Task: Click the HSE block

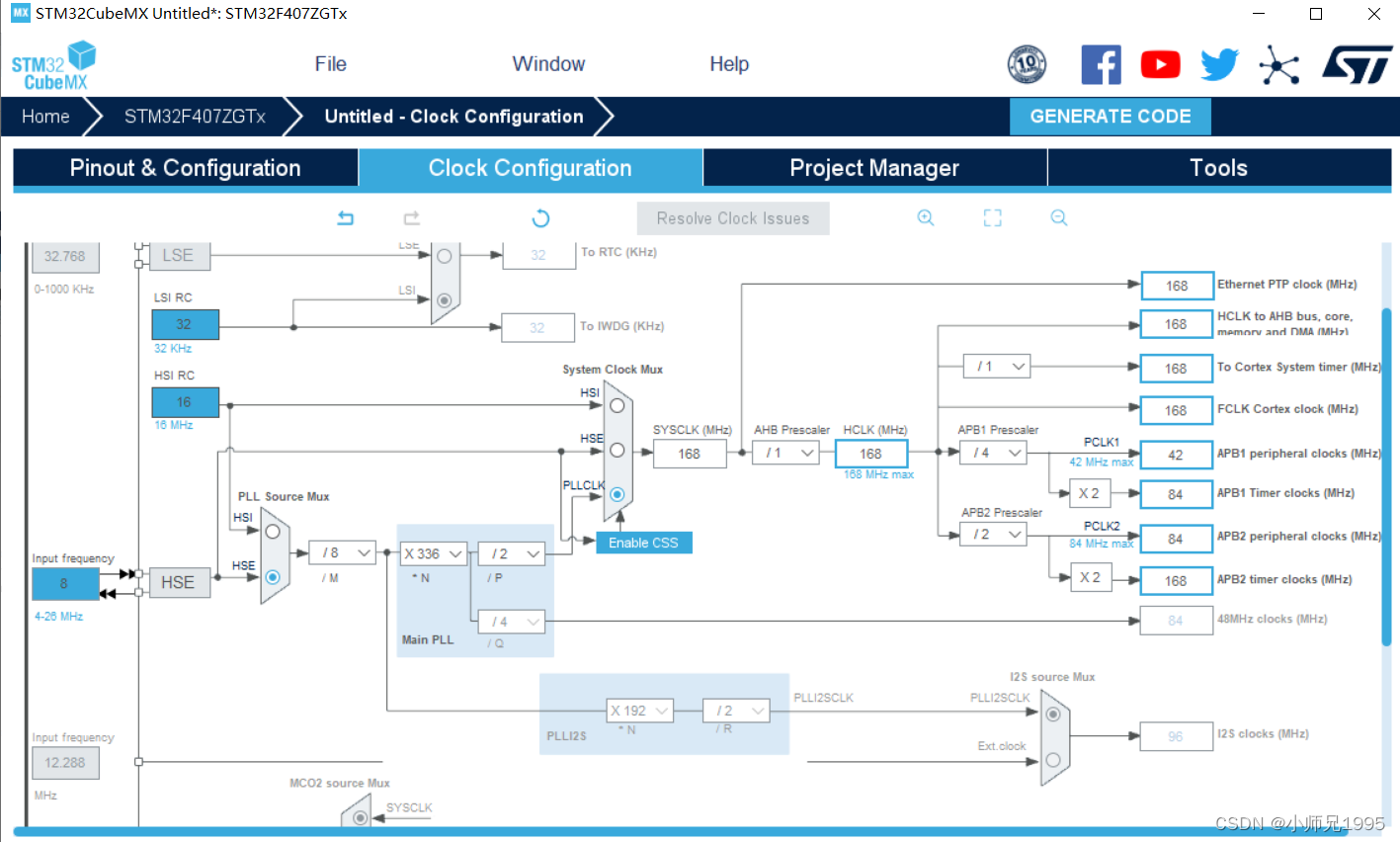Action: click(x=178, y=583)
